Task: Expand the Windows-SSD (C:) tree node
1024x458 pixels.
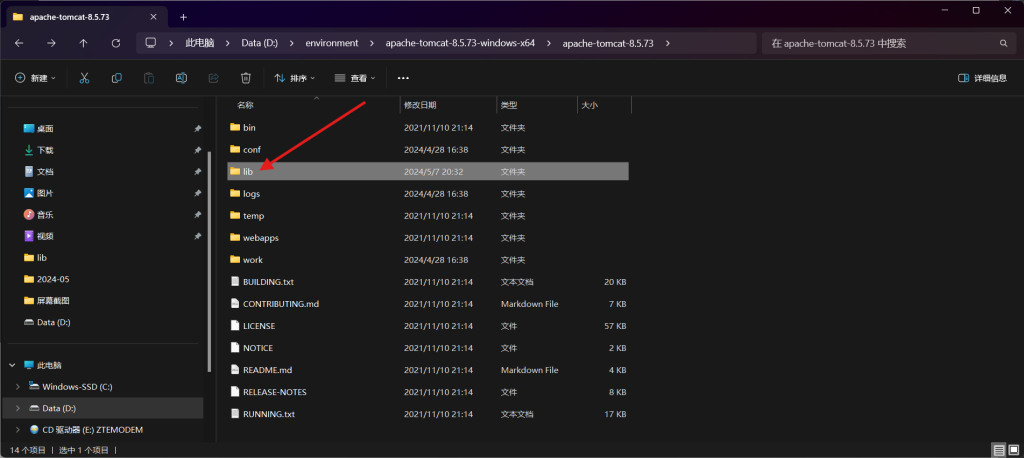Action: (x=18, y=387)
